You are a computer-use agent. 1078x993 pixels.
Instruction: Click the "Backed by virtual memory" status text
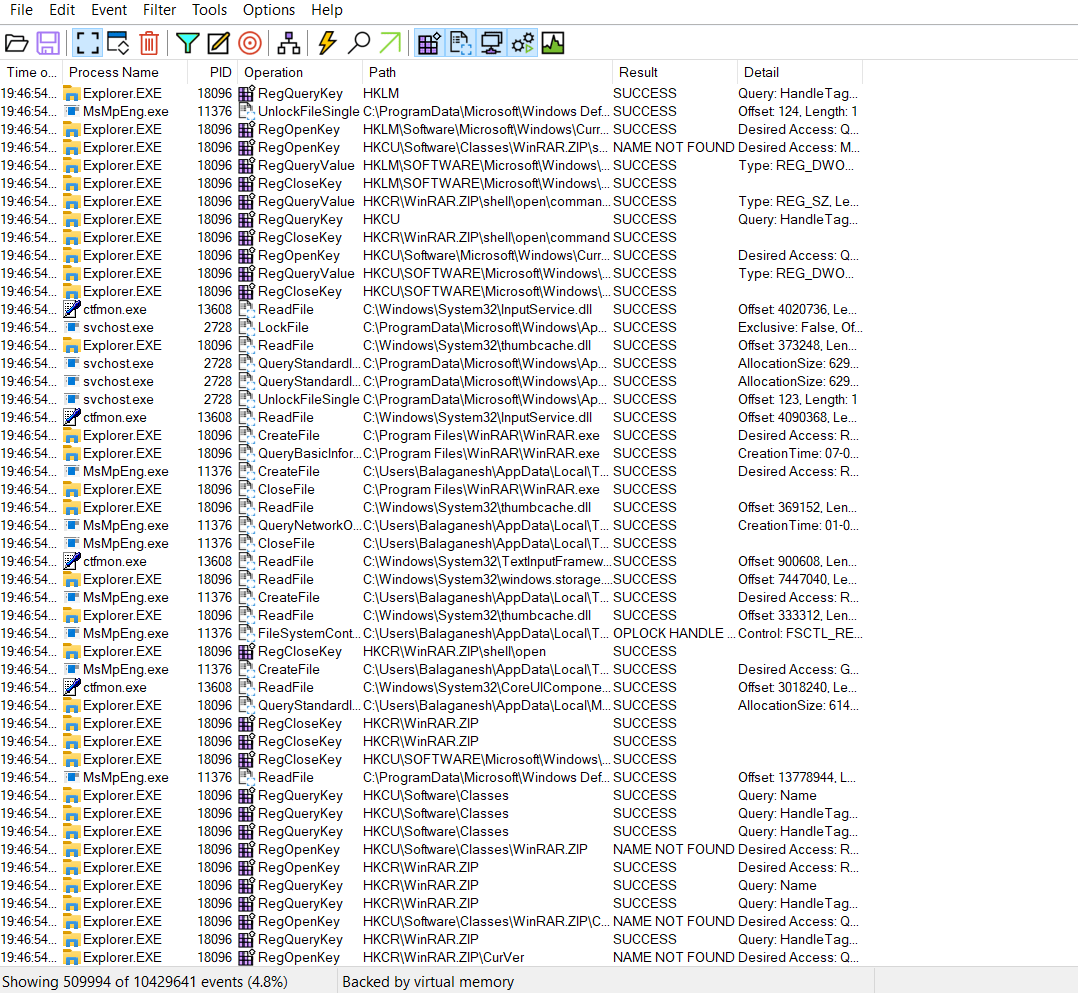(428, 981)
